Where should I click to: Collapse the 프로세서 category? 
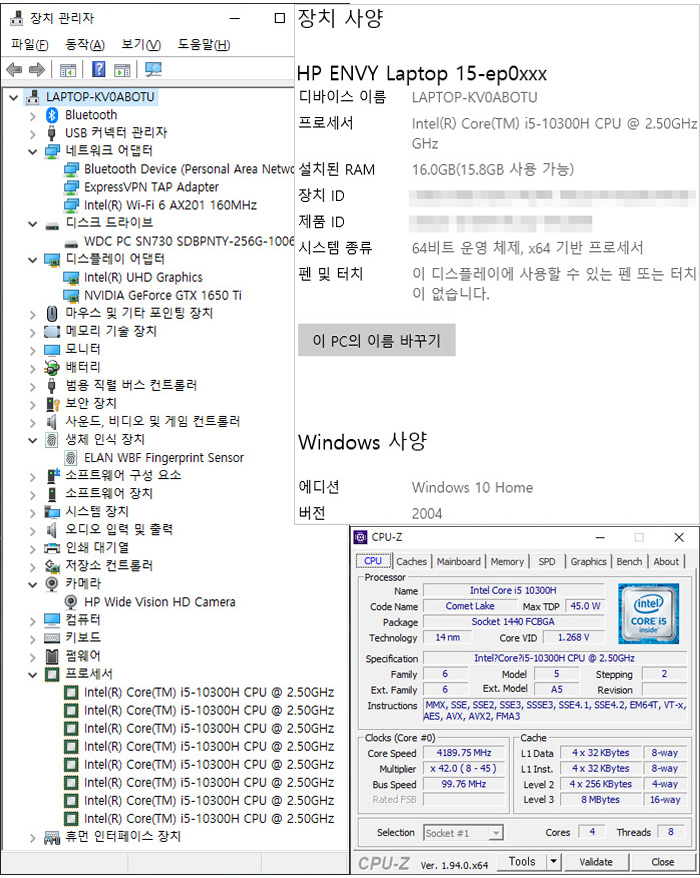tap(32, 675)
